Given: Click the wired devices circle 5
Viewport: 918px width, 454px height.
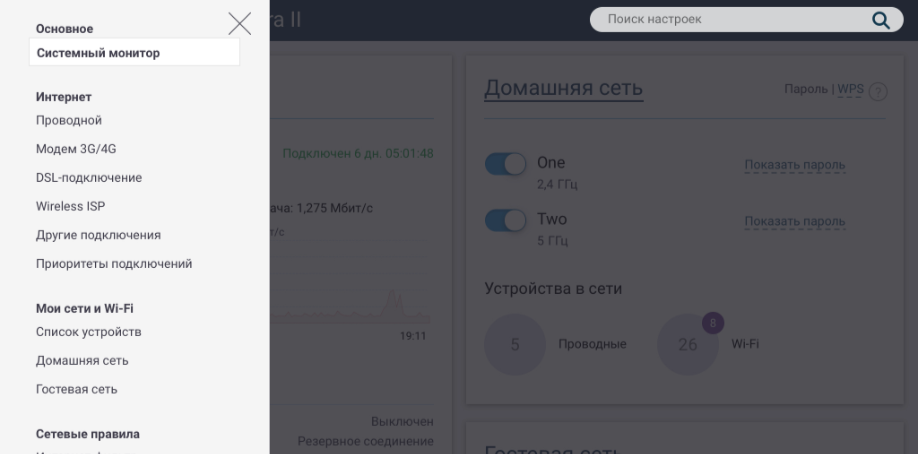Looking at the screenshot, I should (515, 344).
